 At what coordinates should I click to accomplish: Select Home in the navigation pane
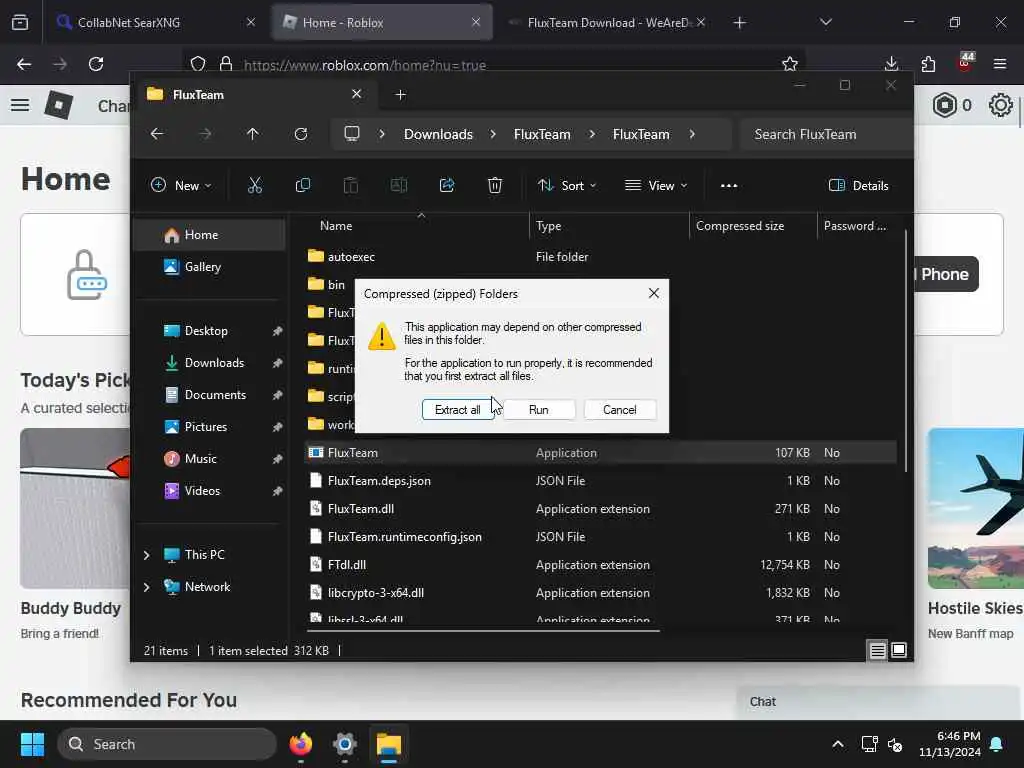pos(209,234)
